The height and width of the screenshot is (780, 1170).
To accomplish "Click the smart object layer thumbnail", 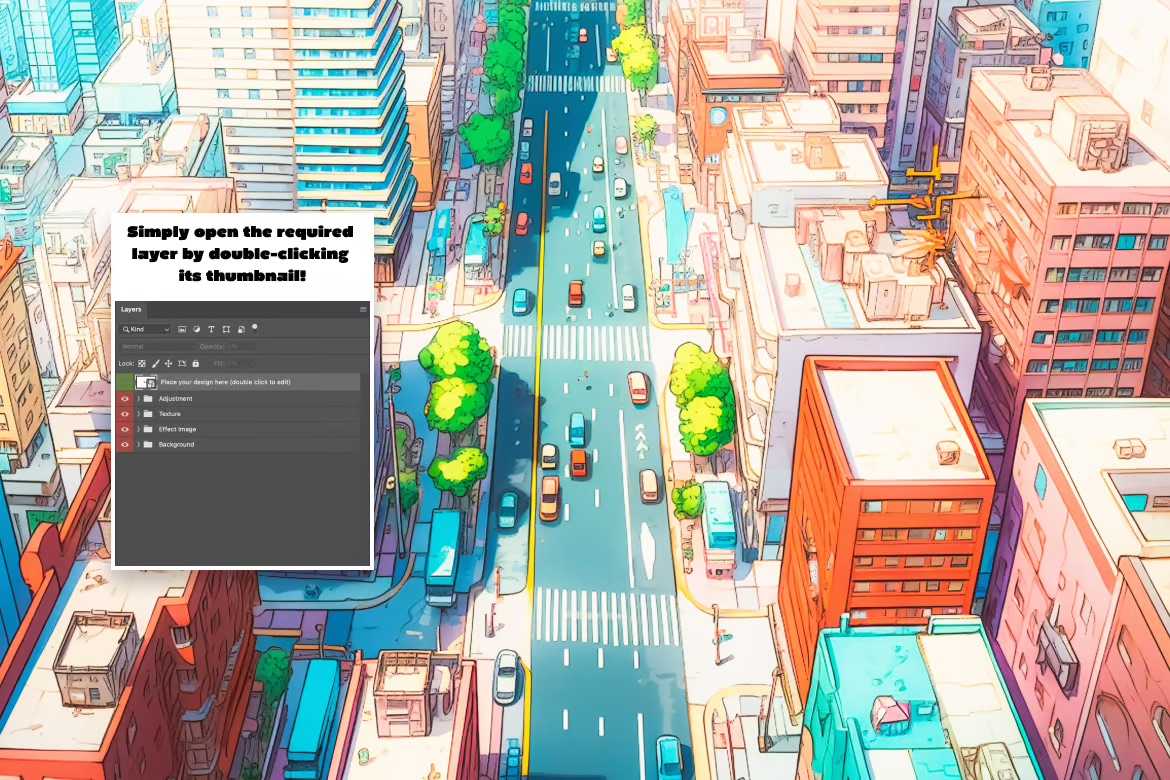I will 146,382.
